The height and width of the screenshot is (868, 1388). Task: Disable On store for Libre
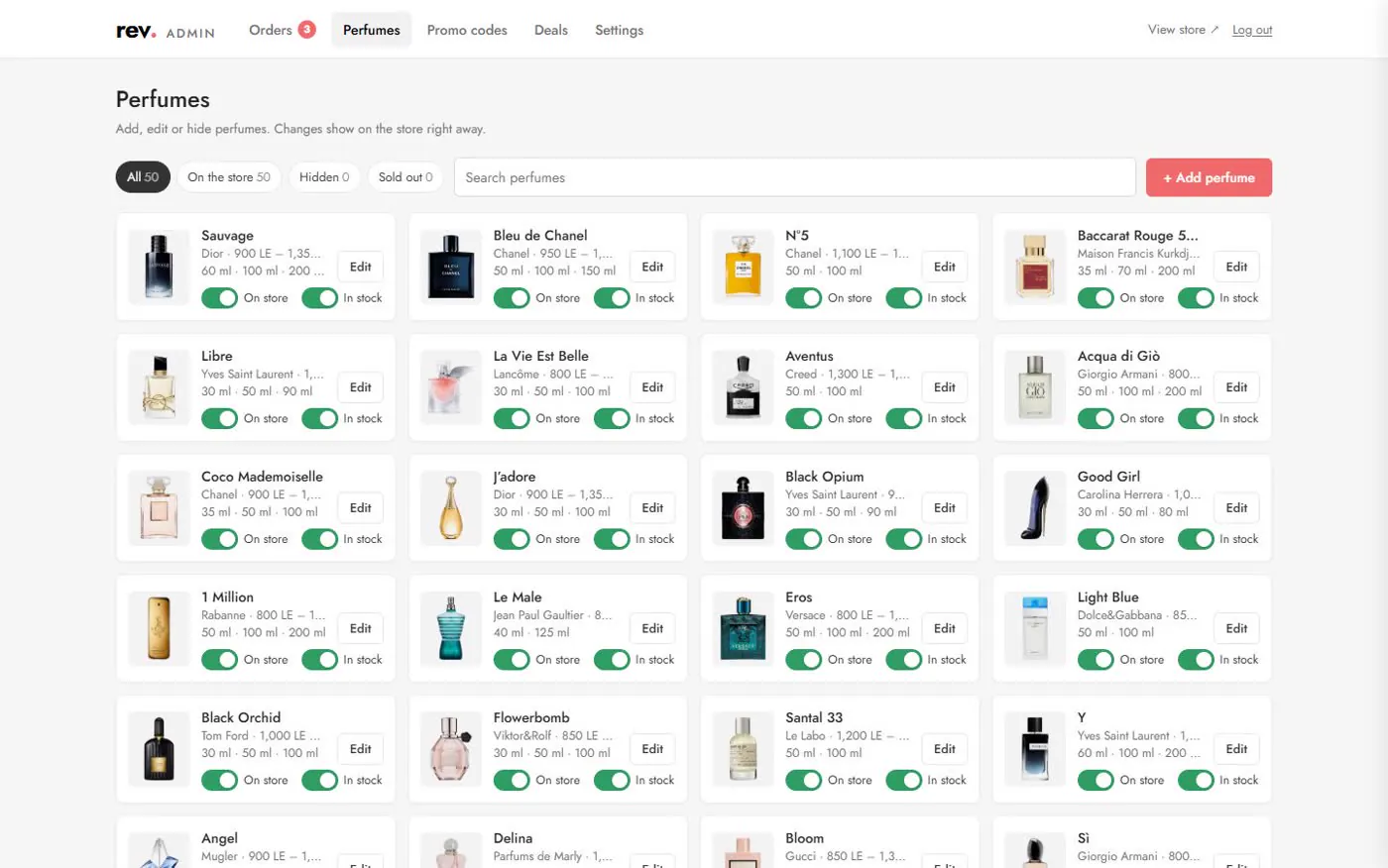click(x=219, y=419)
